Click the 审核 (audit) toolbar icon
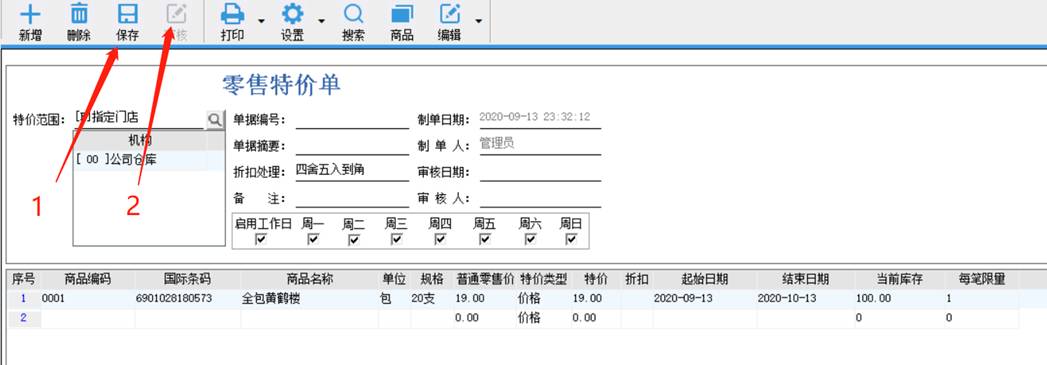The width and height of the screenshot is (1047, 365). 176,14
